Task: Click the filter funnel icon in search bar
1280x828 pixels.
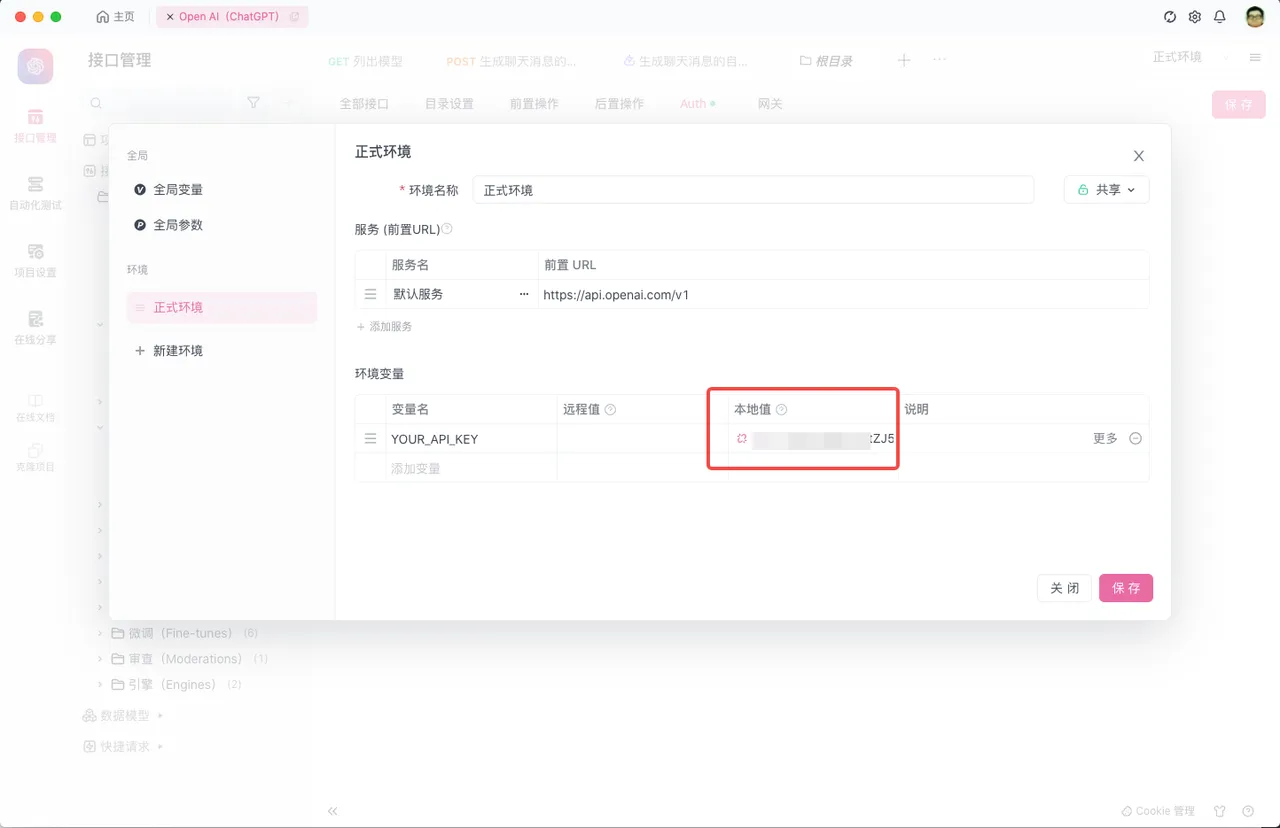Action: [x=253, y=103]
